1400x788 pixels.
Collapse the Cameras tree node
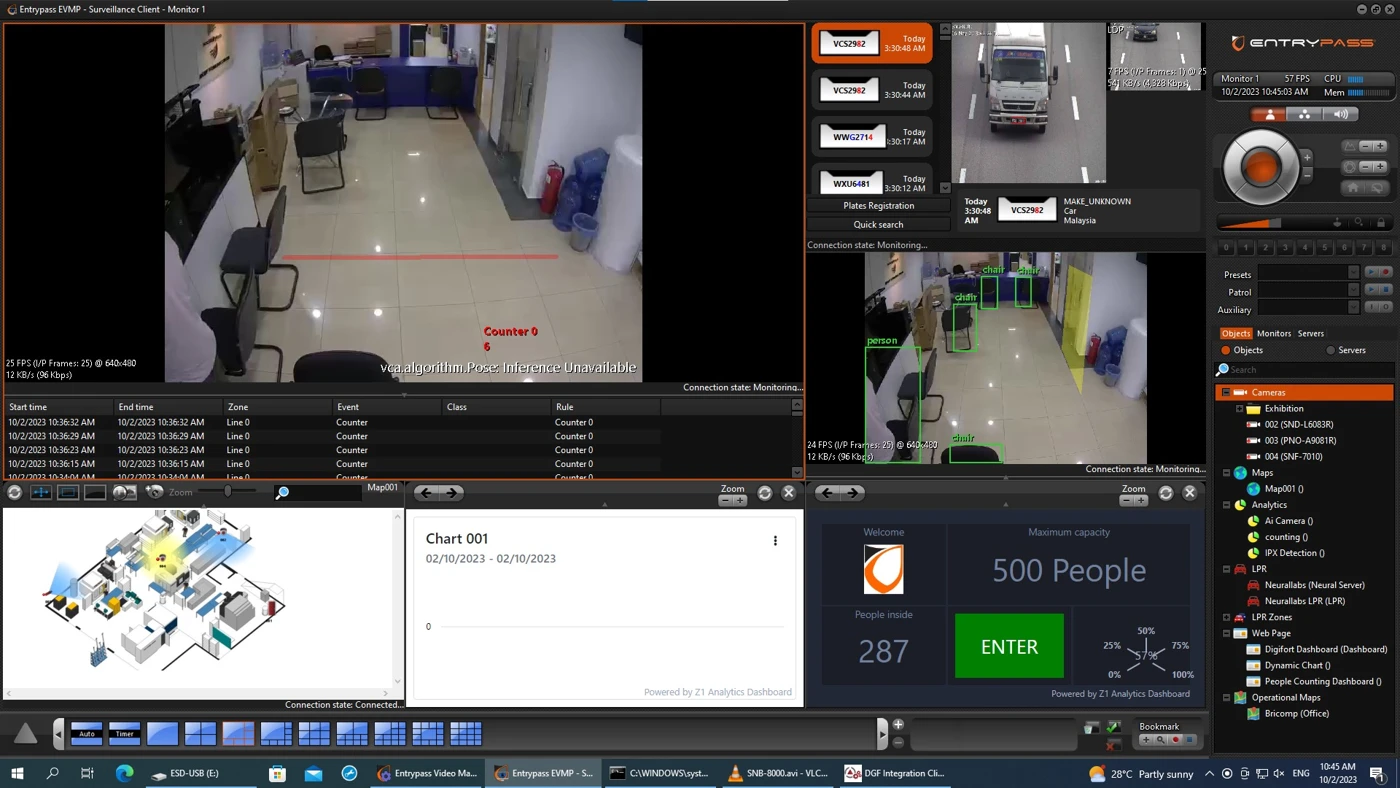click(1226, 393)
